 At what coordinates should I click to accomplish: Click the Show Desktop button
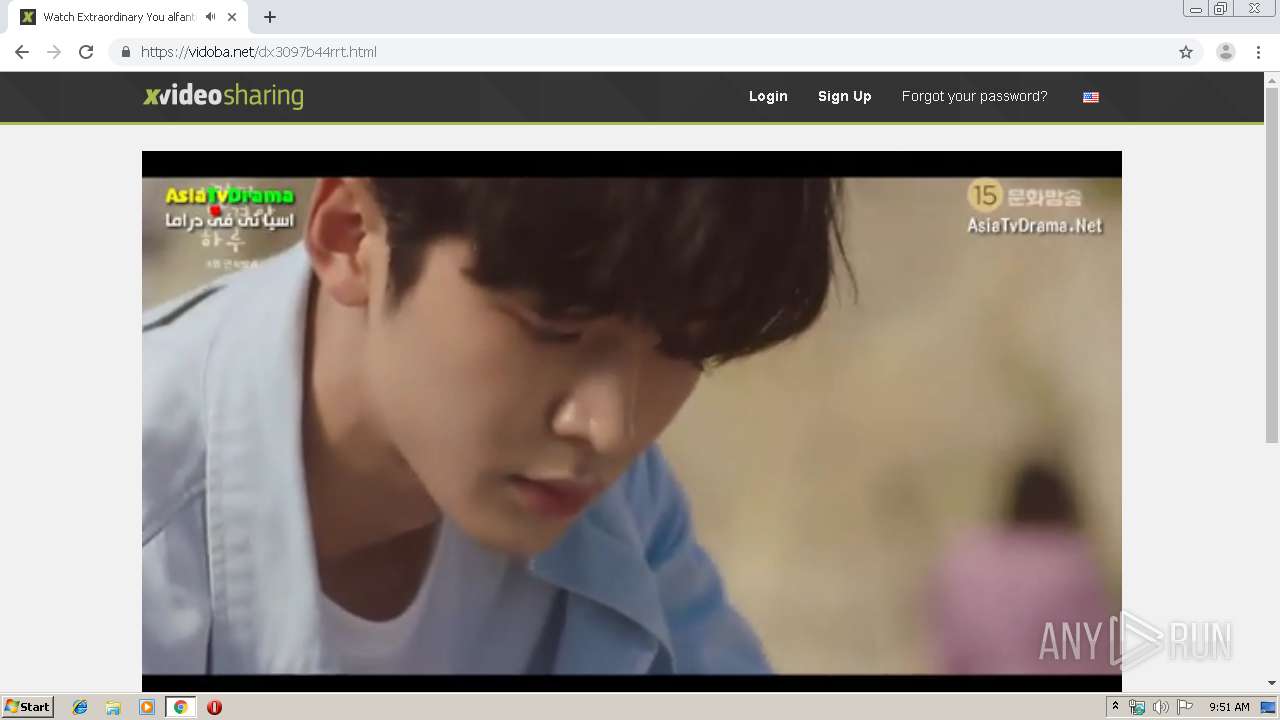tap(1269, 707)
